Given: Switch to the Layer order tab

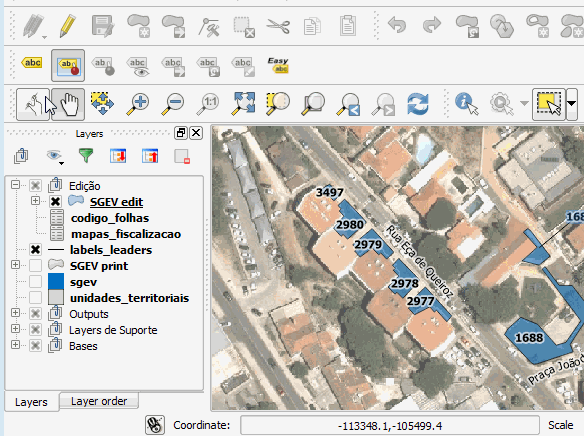Looking at the screenshot, I should 99,401.
